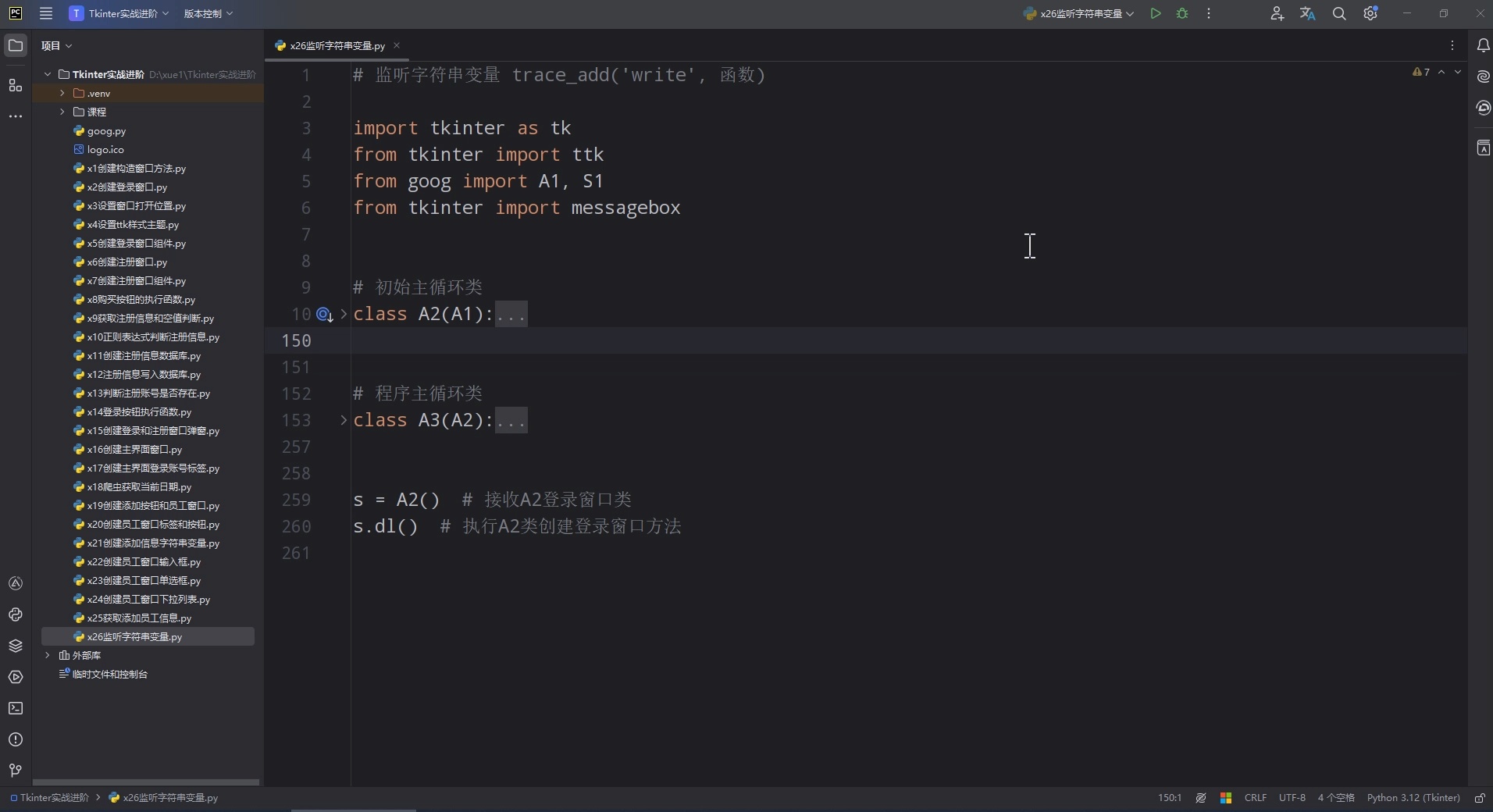Click the CRLF line separator indicator

point(1256,798)
